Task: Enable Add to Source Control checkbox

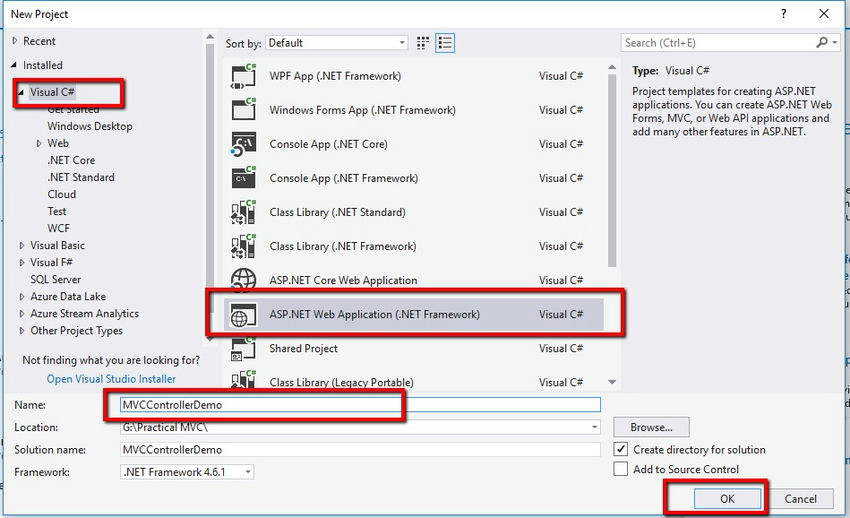Action: [x=621, y=469]
